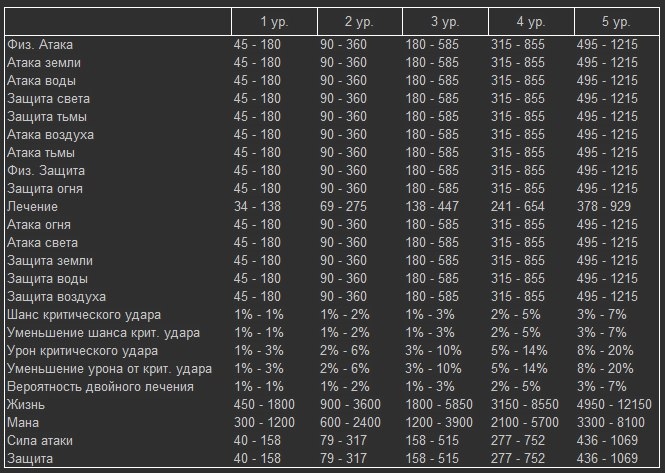Viewport: 665px width, 473px height.
Task: Click the '5 ур.' column header
Action: pyautogui.click(x=617, y=21)
